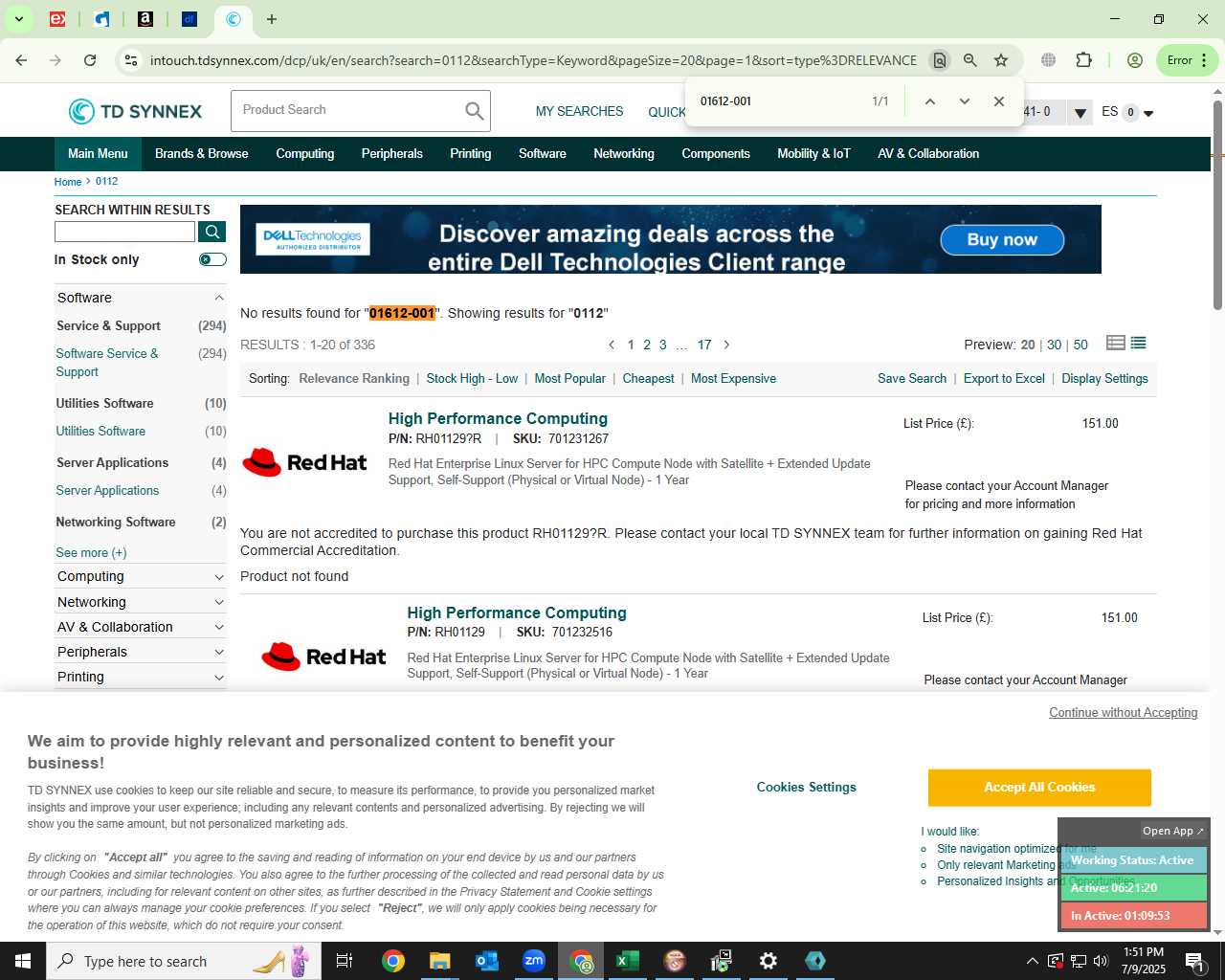Jump to next find-in-page match
This screenshot has height=980, width=1225.
(964, 101)
